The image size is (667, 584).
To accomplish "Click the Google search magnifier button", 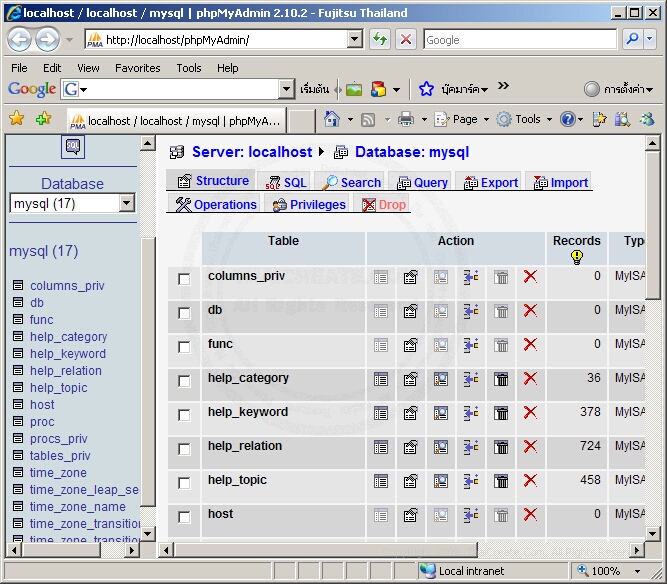I will point(633,40).
